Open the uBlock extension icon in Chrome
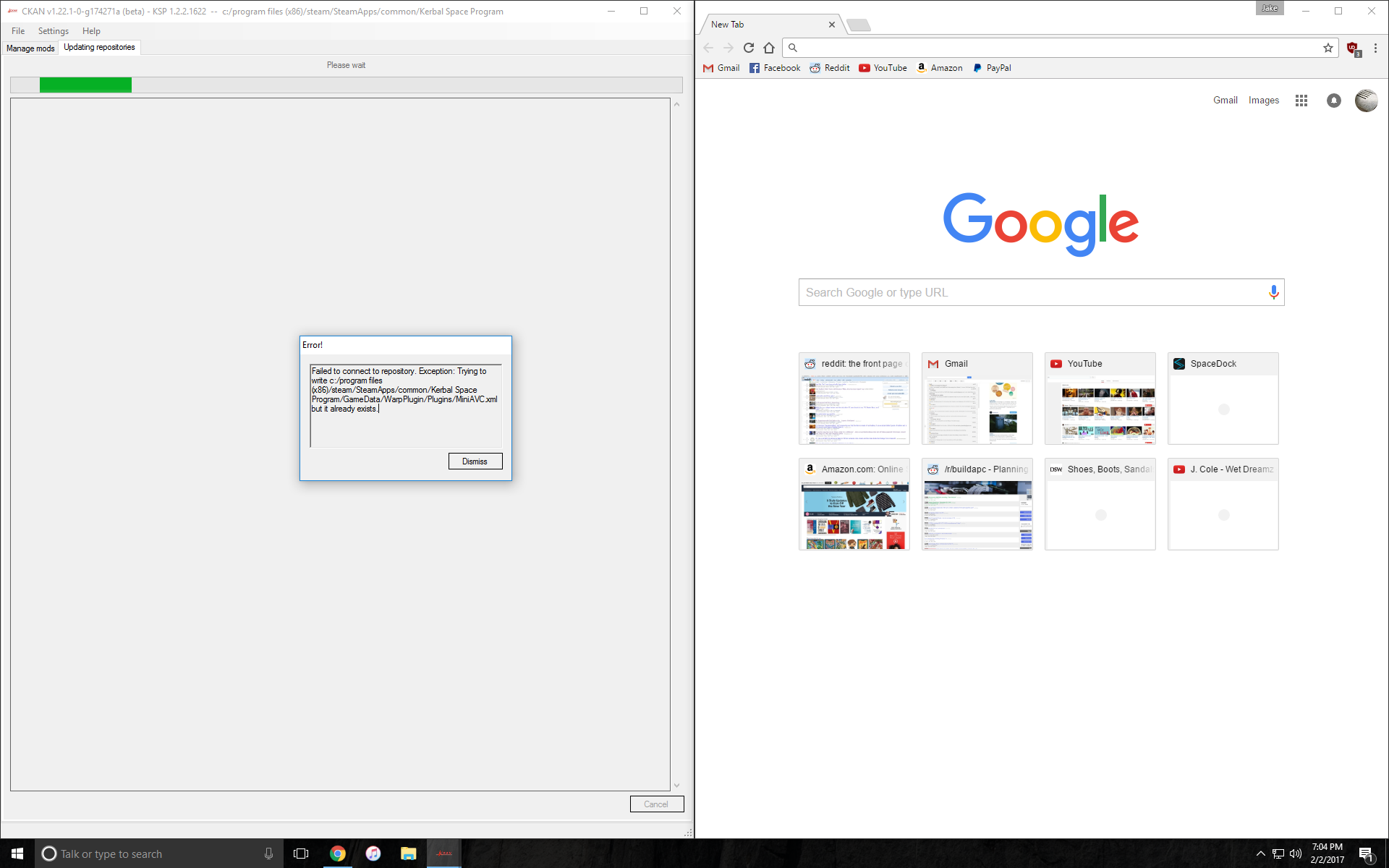This screenshot has height=868, width=1389. (1353, 48)
